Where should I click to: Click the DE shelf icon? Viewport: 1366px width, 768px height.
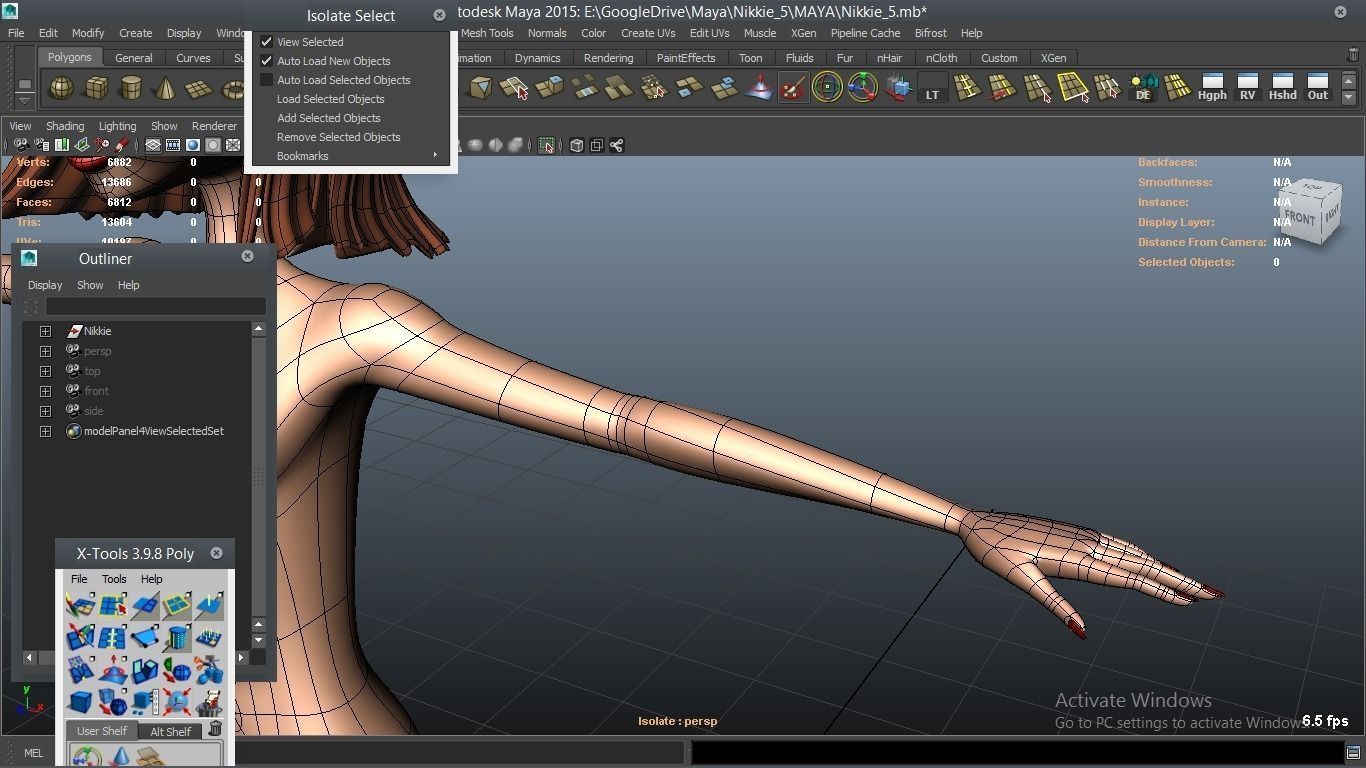click(1143, 88)
